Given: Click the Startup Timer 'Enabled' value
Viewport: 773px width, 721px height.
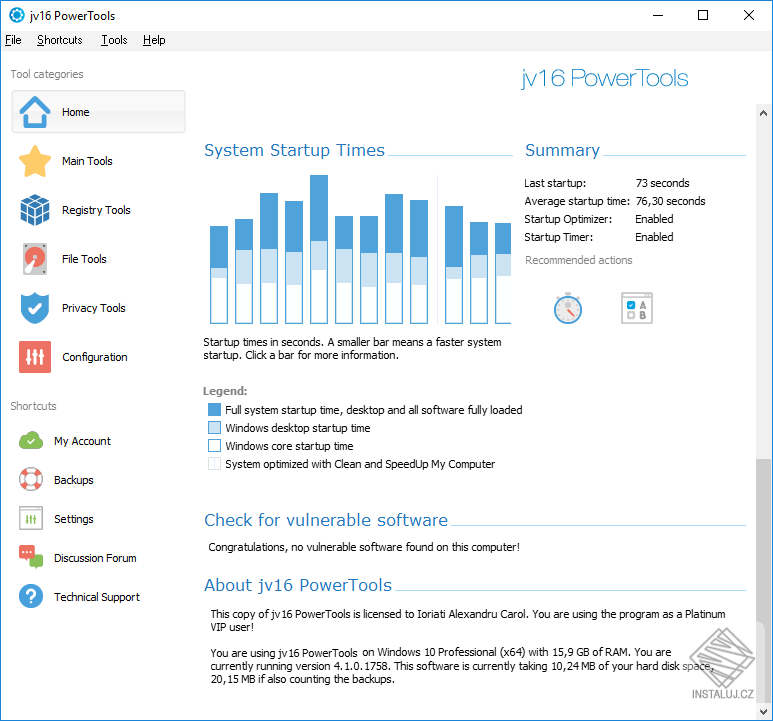Looking at the screenshot, I should [x=654, y=237].
